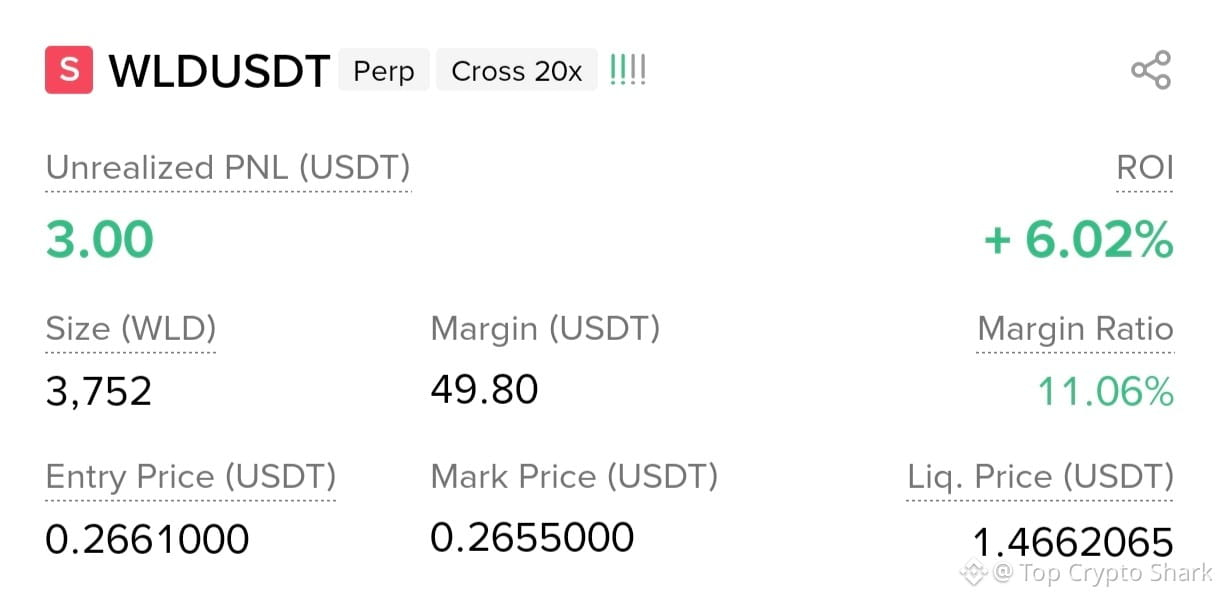
Task: Tap the Entry Price (USDT) label
Action: point(191,477)
